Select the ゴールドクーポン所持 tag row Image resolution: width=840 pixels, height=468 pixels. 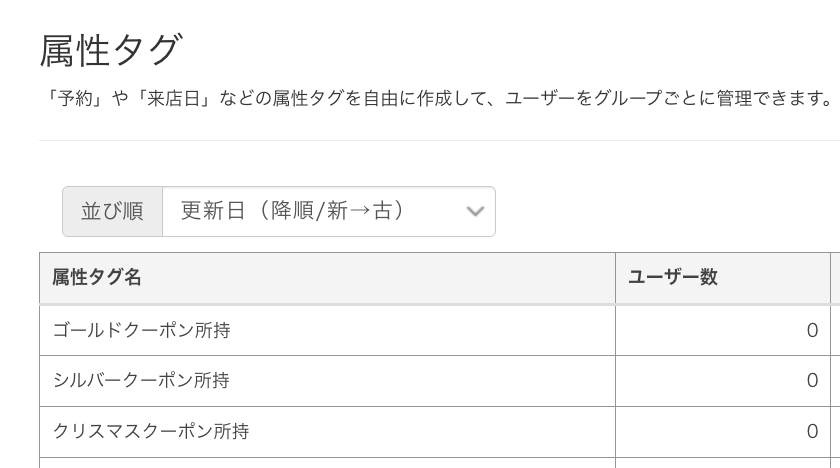141,330
